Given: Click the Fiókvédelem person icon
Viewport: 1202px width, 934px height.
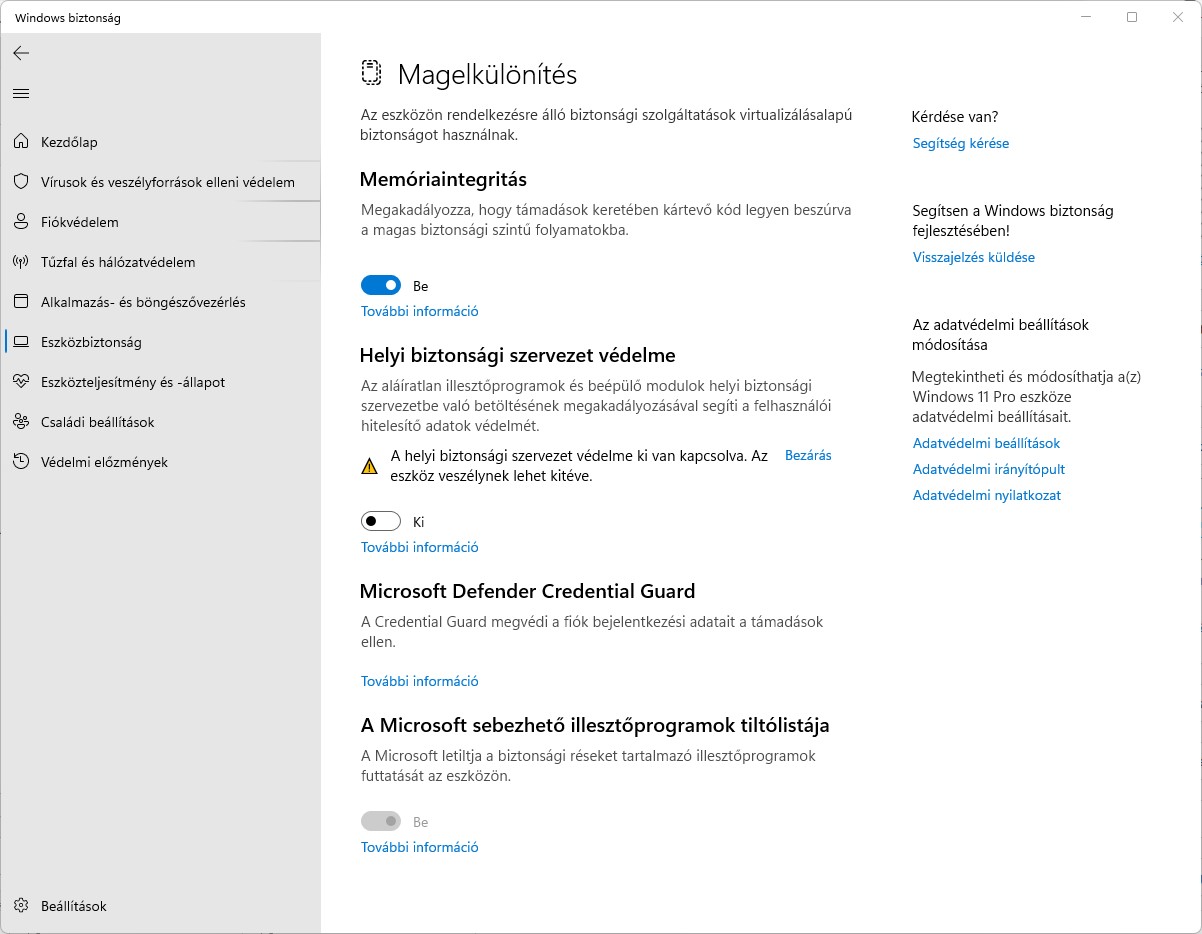Looking at the screenshot, I should point(21,222).
